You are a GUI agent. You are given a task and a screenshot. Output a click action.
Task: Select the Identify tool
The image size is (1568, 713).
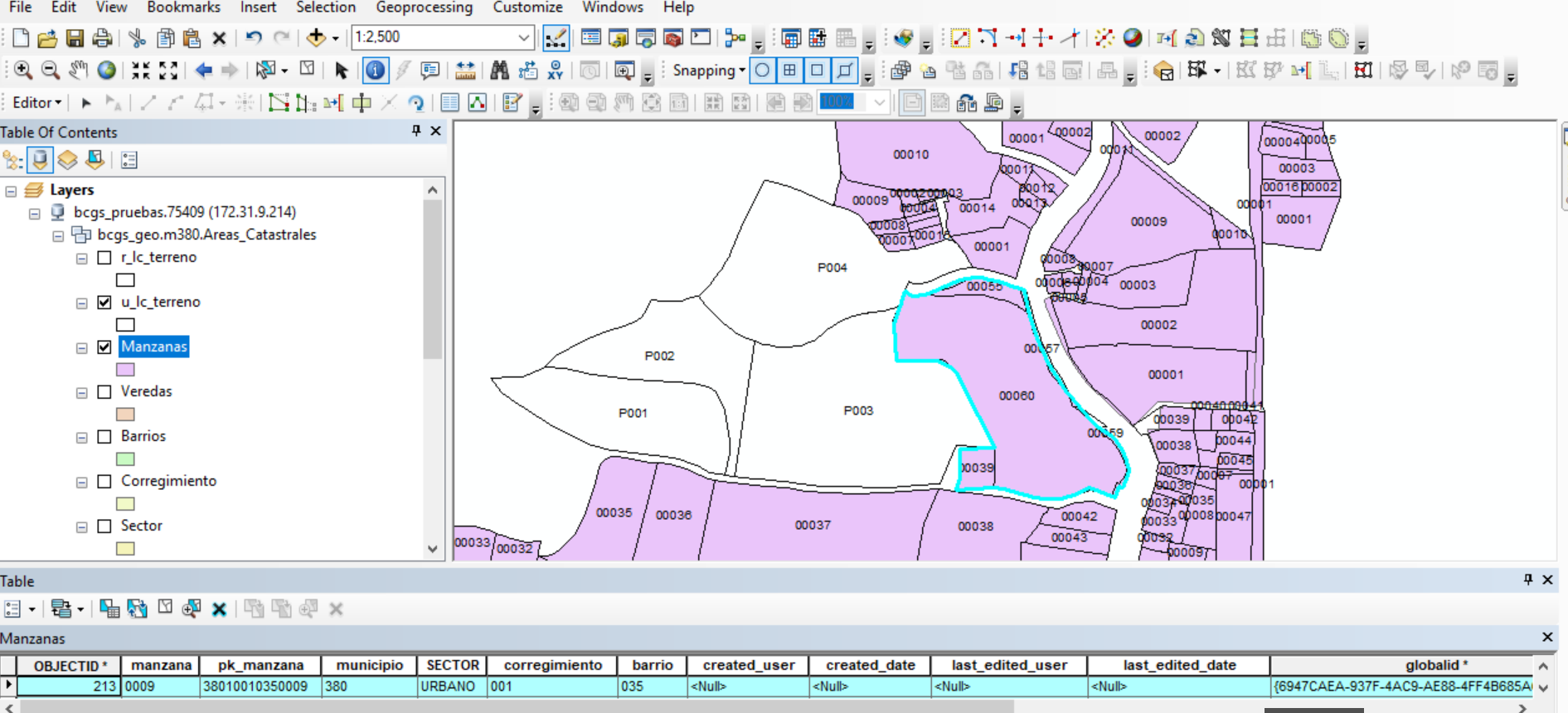[x=375, y=70]
